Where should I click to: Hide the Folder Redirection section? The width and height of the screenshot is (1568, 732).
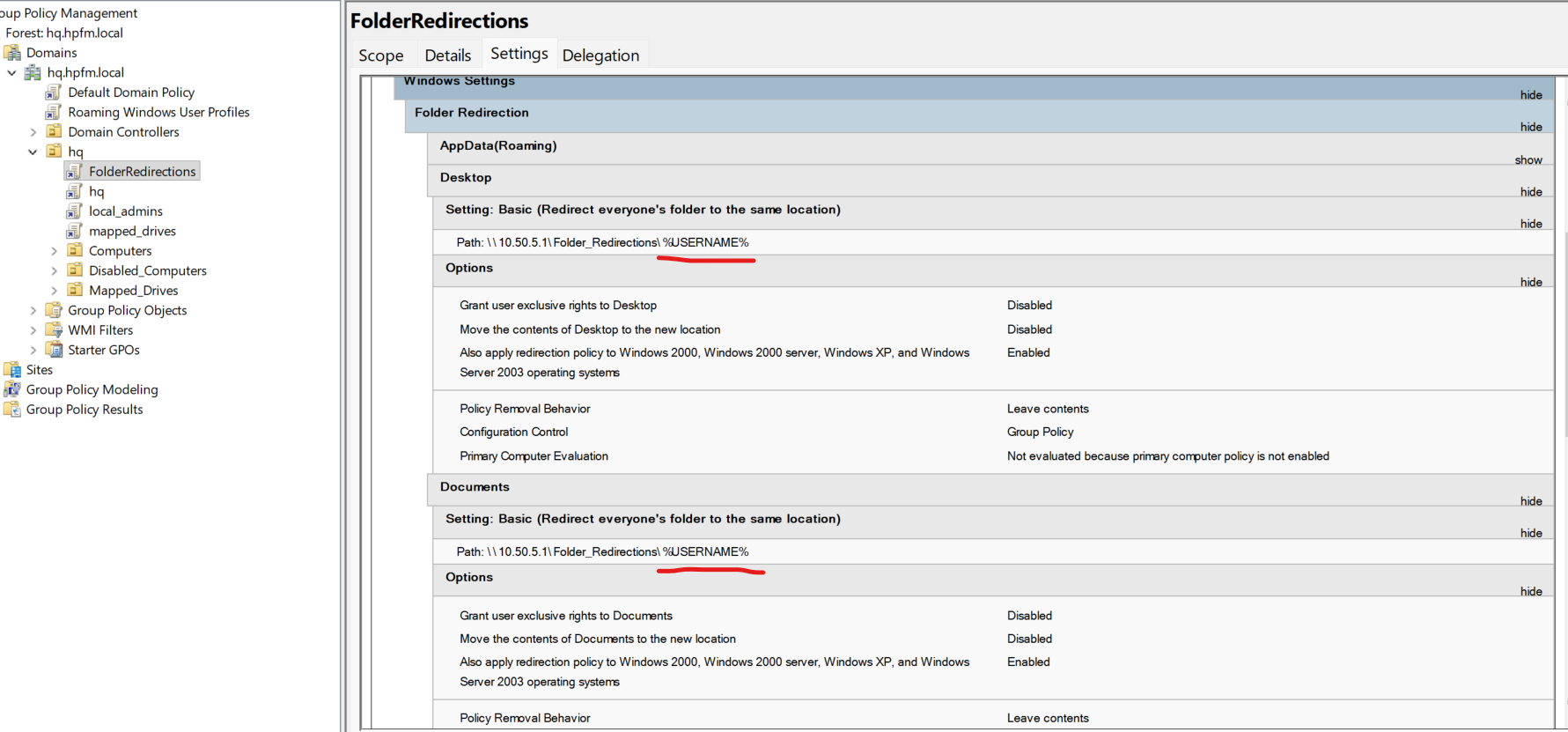coord(1530,127)
